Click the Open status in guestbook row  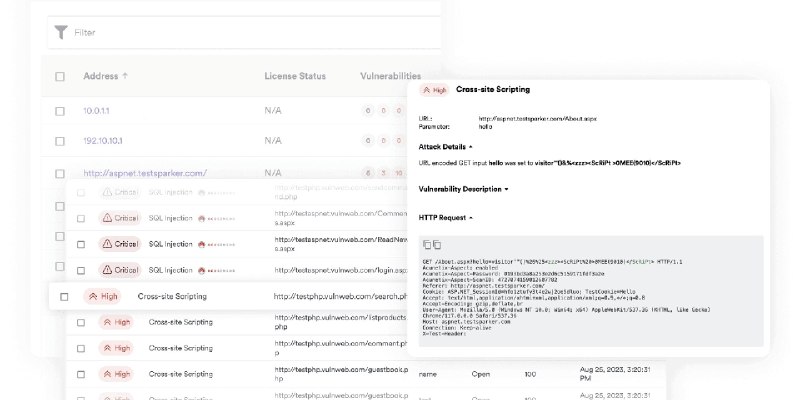[481, 374]
